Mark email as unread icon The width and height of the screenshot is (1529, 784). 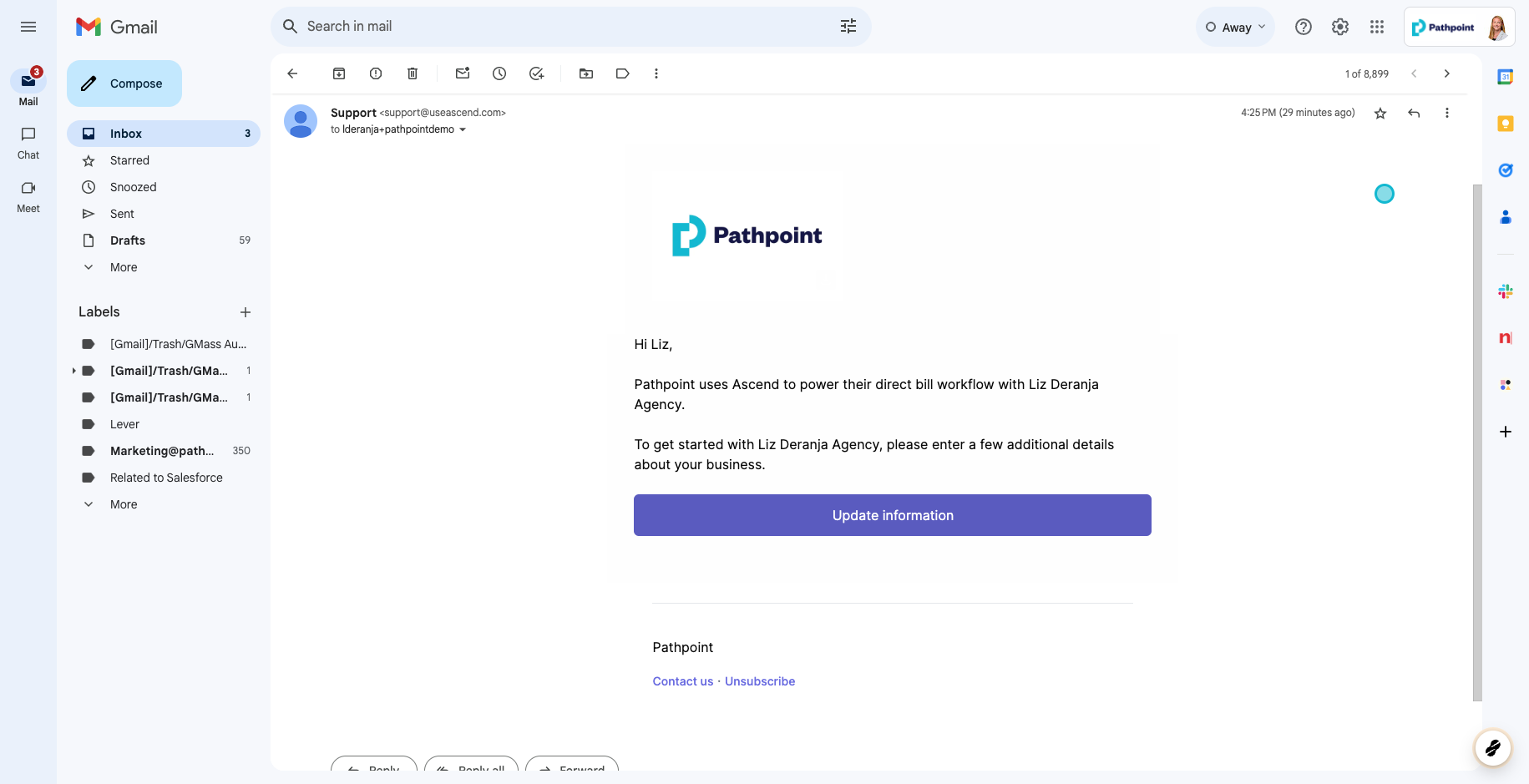click(463, 73)
